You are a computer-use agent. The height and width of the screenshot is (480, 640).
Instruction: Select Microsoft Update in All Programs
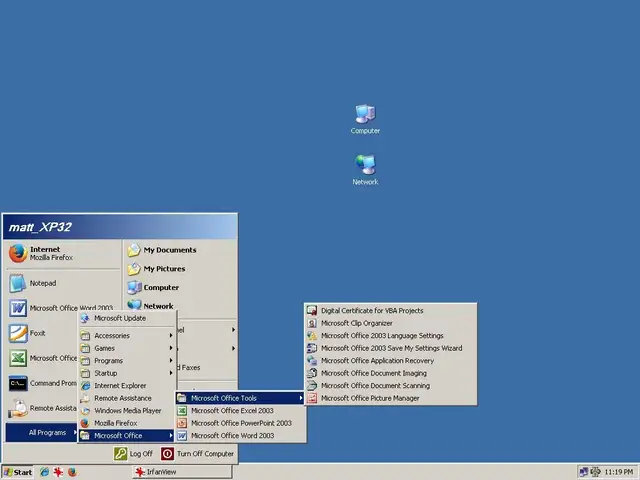pos(127,318)
